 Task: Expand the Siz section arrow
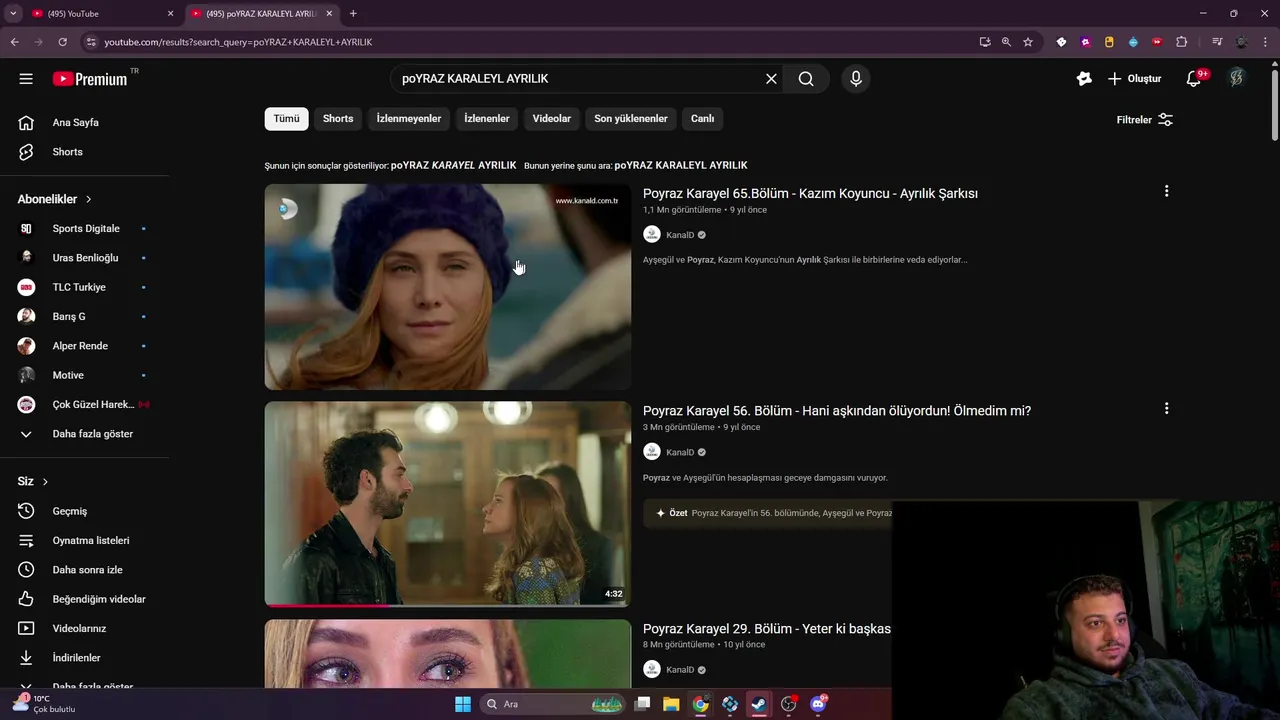tap(45, 482)
